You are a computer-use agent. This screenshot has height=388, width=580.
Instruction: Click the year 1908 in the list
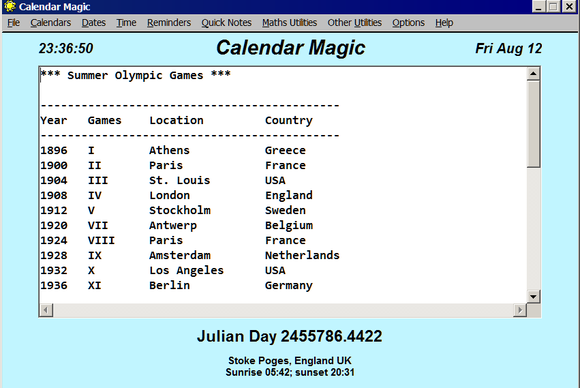(x=54, y=195)
